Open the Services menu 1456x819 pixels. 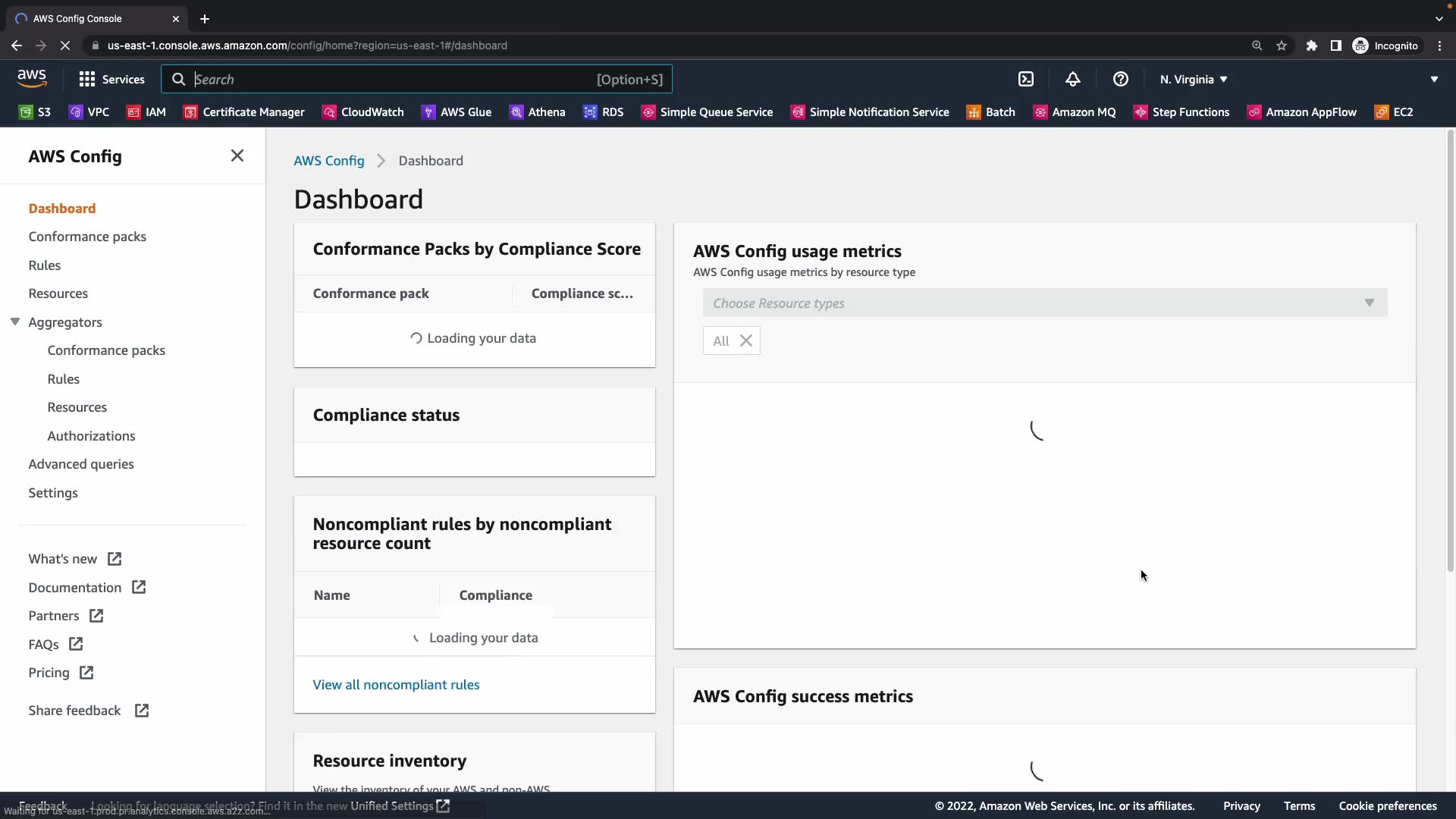tap(111, 79)
